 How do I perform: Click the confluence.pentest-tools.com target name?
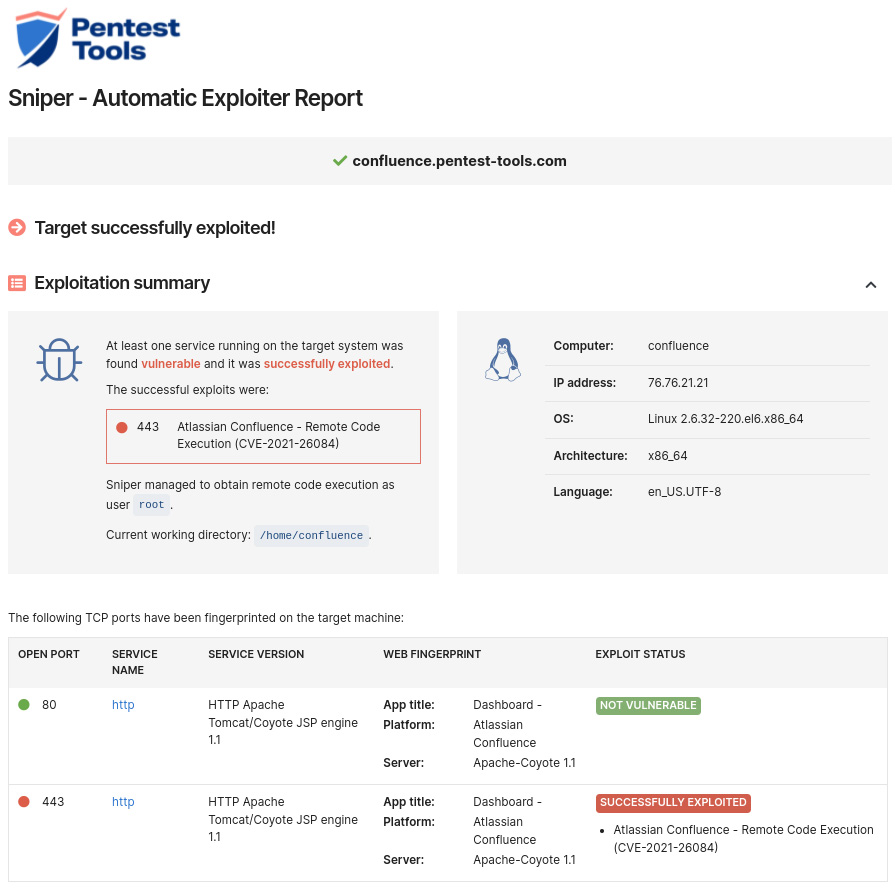click(x=459, y=161)
